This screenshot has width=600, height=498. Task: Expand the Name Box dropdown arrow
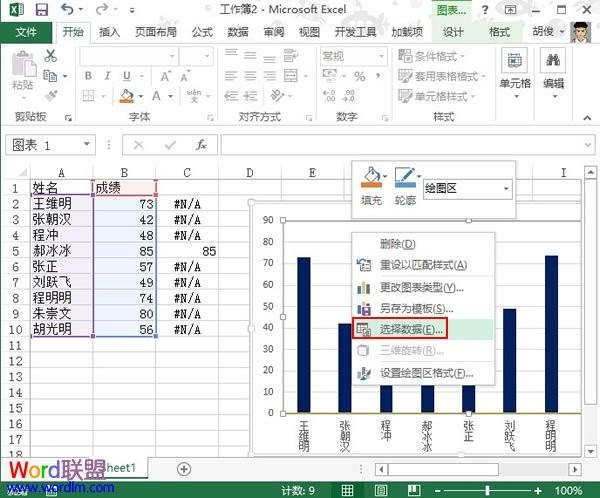tap(87, 145)
